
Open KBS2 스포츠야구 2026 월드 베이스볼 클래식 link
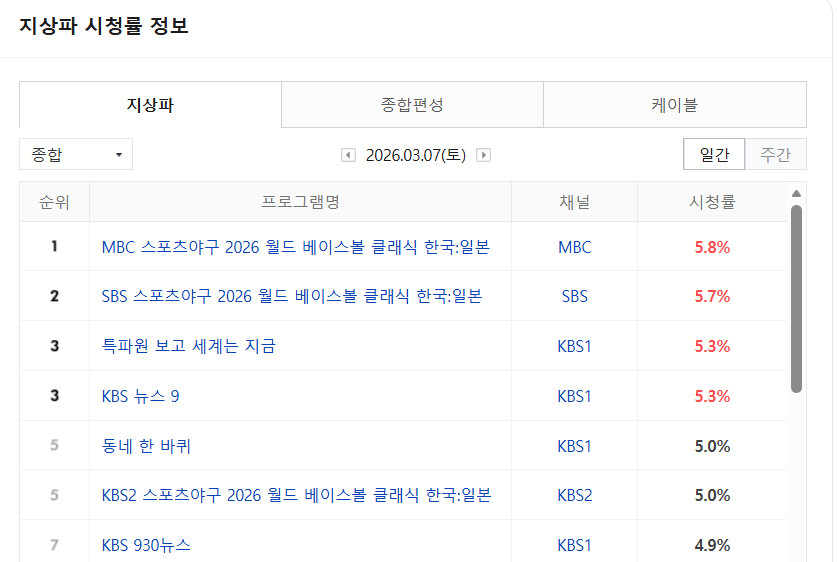(x=296, y=495)
